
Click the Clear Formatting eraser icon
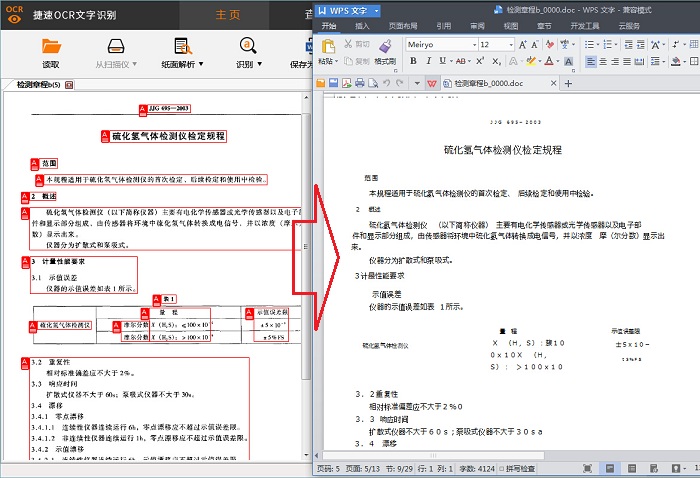click(x=550, y=45)
